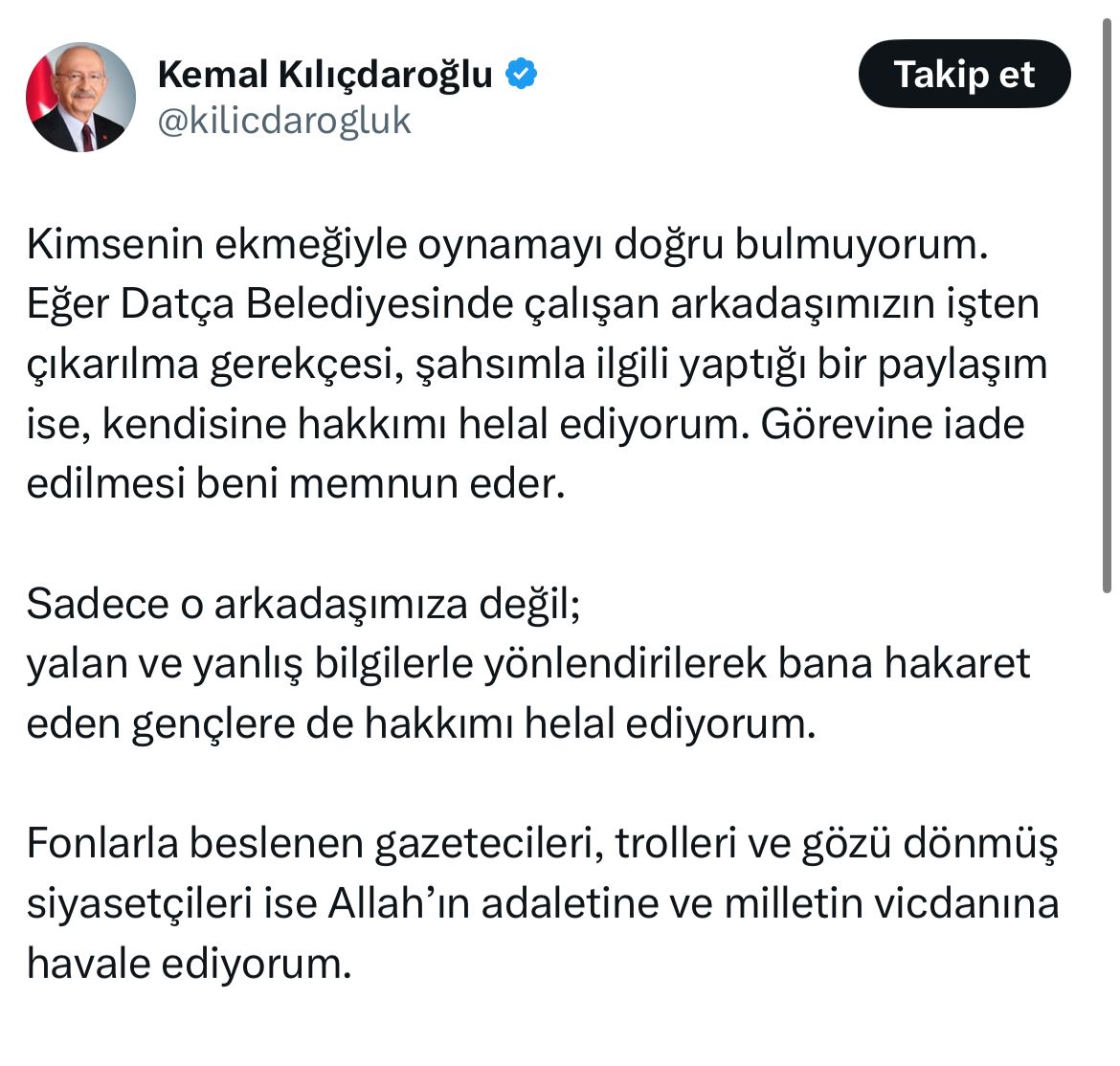Click the line starting "çıkarılma gerekçesi"

tap(536, 365)
